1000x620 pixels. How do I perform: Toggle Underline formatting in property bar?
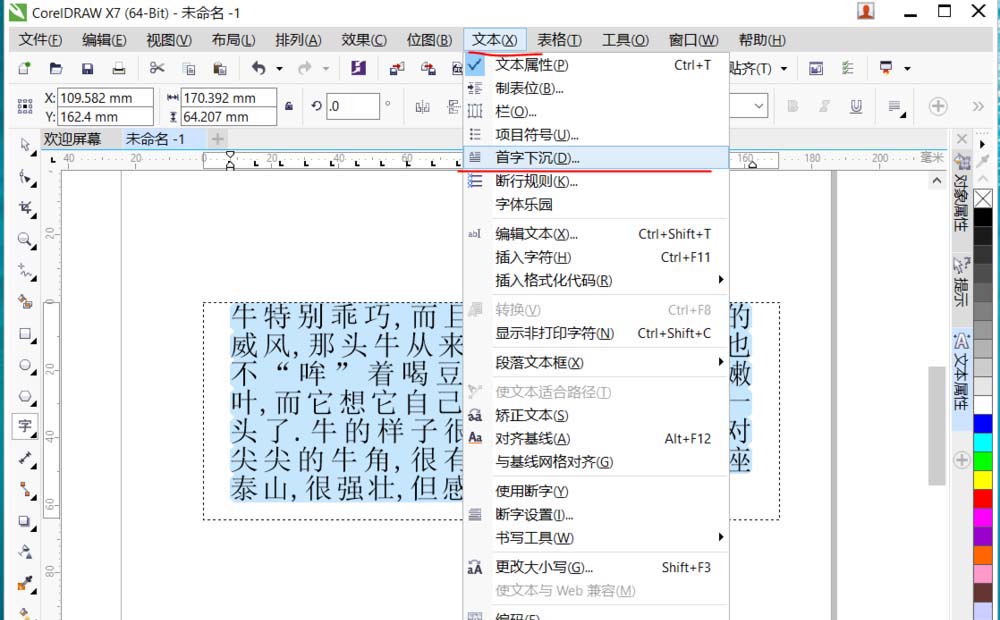click(856, 105)
